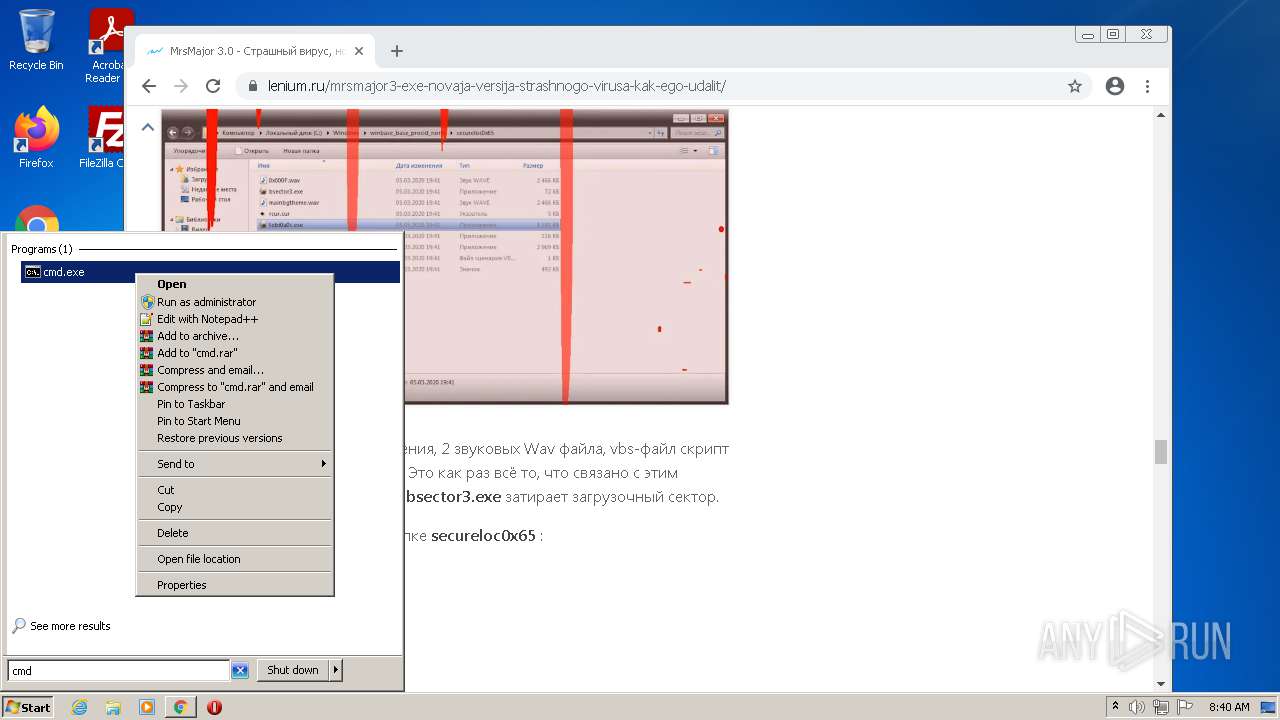Viewport: 1280px width, 720px height.
Task: Select Add to "cmd.rar"
Action: 235,353
